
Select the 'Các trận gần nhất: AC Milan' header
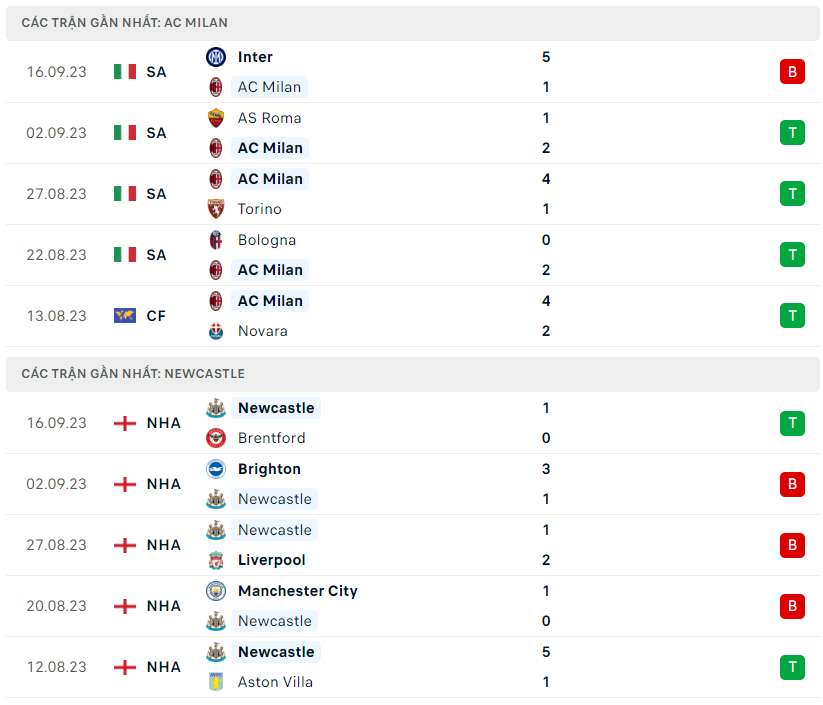pos(124,22)
